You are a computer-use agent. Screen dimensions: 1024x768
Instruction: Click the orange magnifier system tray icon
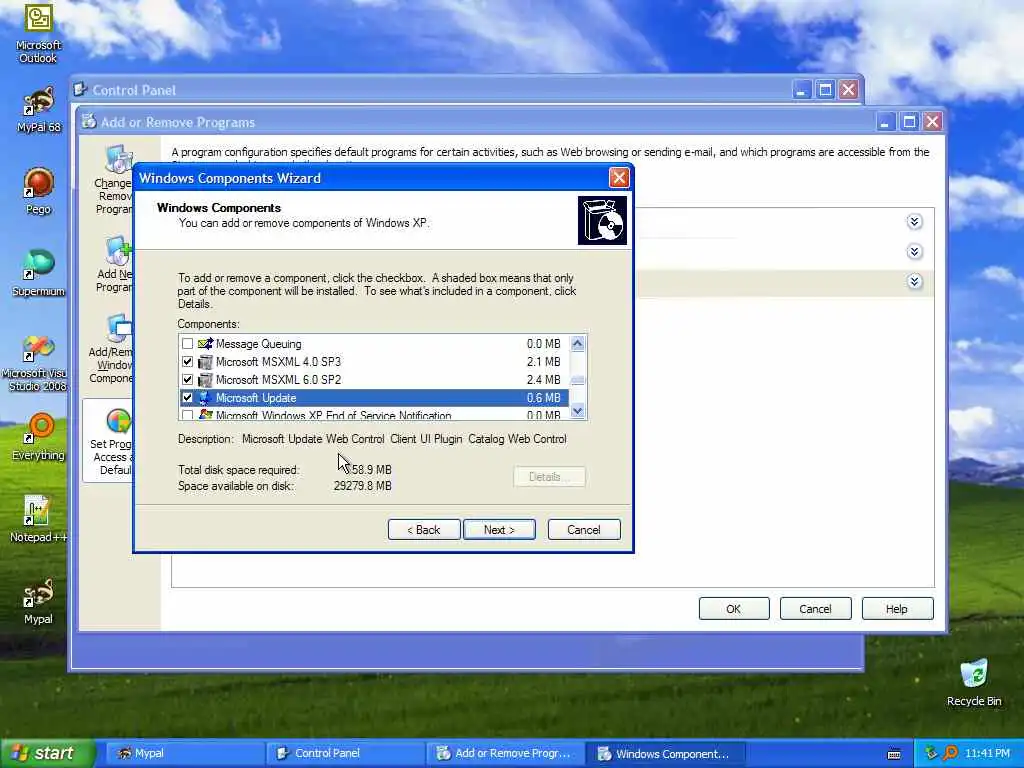coord(950,754)
